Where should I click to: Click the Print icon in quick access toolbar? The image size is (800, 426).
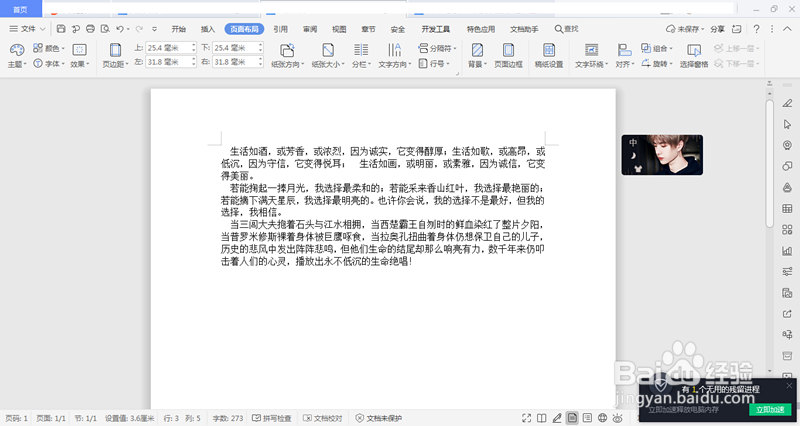[90, 29]
